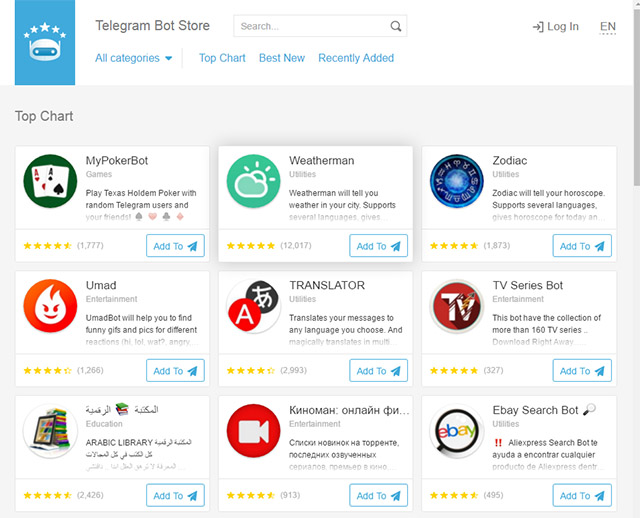
Task: Open the TRANSLATOR language icon
Action: 253,306
